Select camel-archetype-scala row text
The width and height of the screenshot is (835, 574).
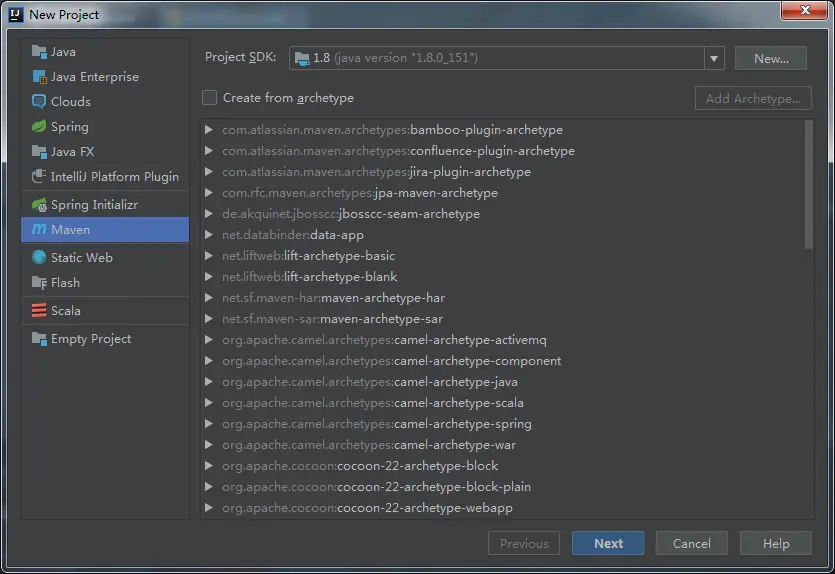373,403
